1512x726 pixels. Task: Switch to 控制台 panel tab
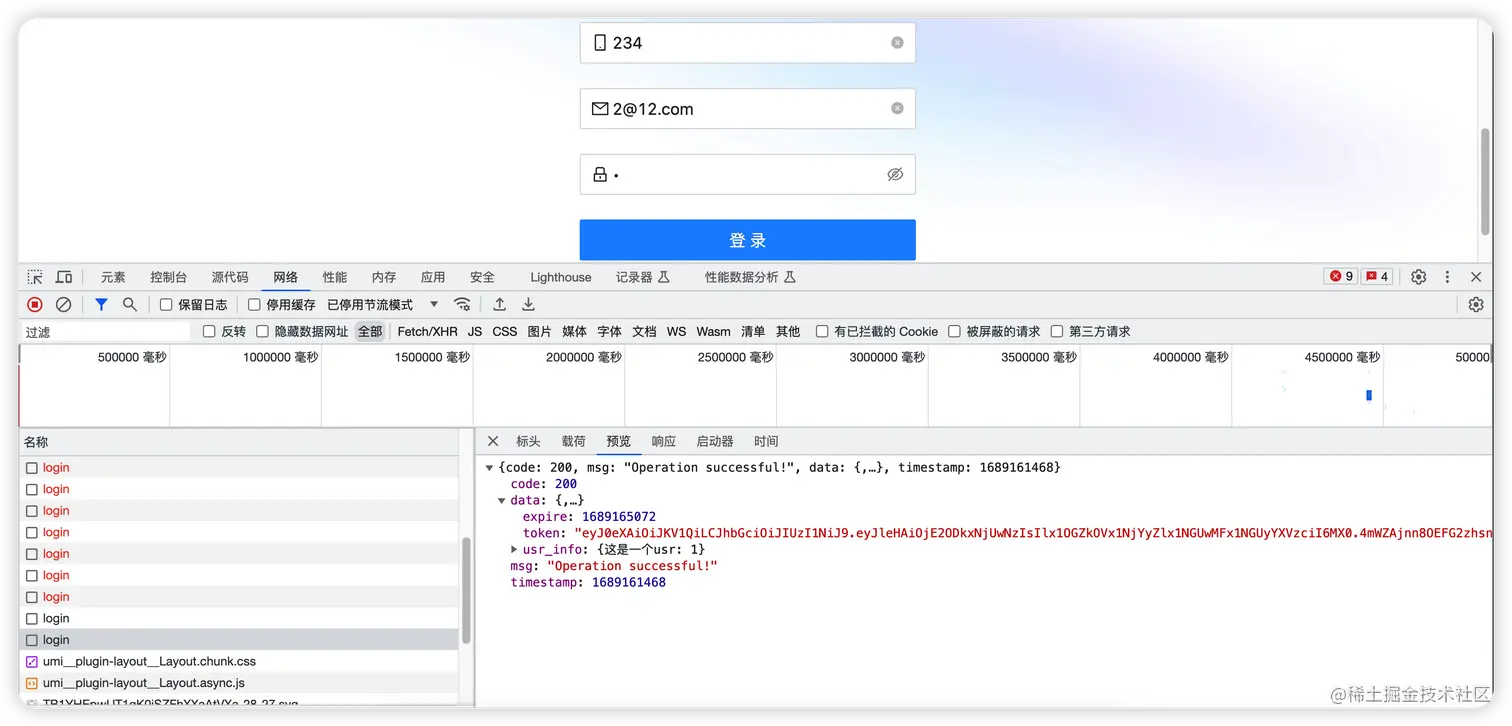pyautogui.click(x=168, y=277)
